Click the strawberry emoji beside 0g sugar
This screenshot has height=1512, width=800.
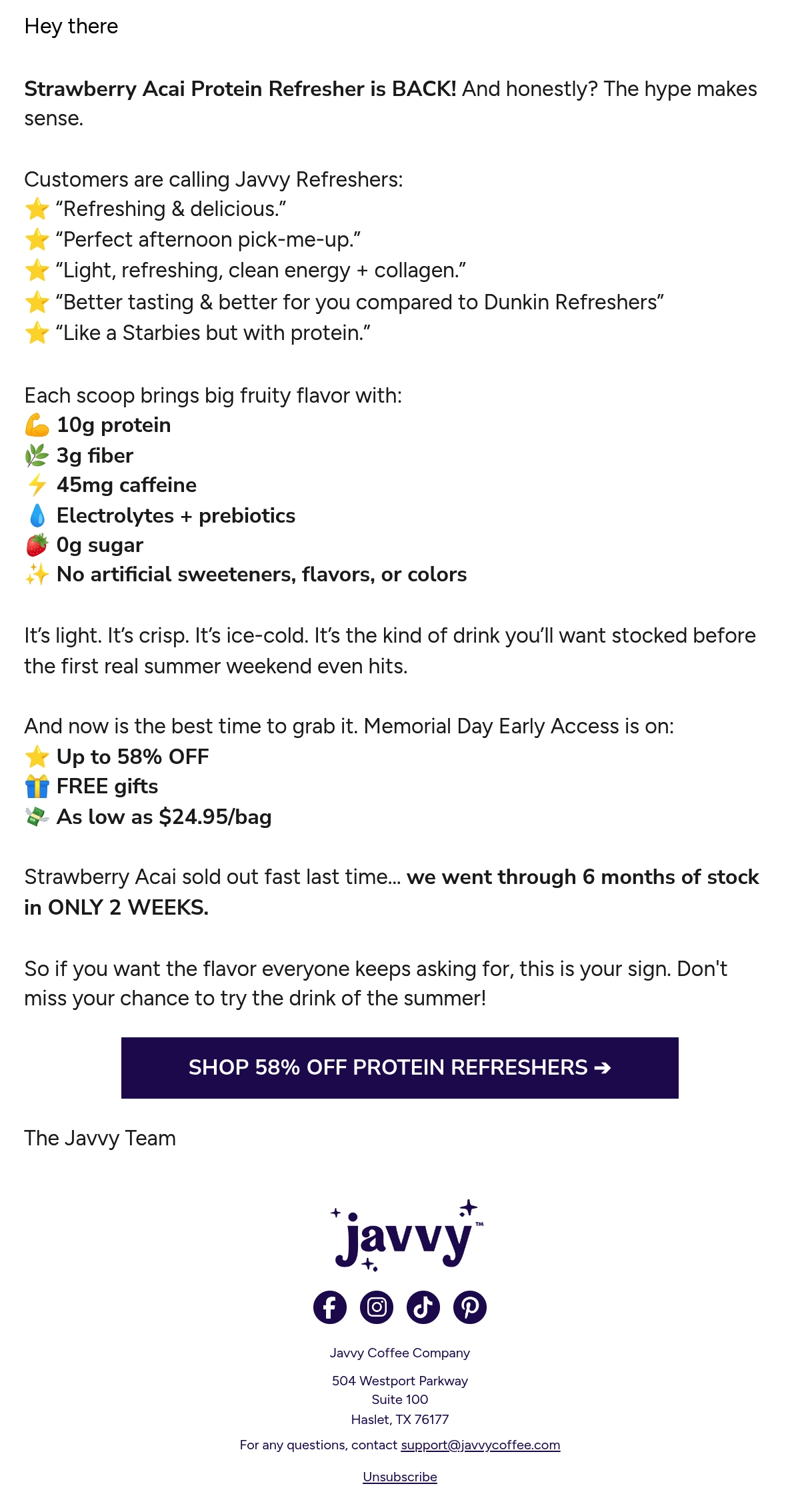37,545
